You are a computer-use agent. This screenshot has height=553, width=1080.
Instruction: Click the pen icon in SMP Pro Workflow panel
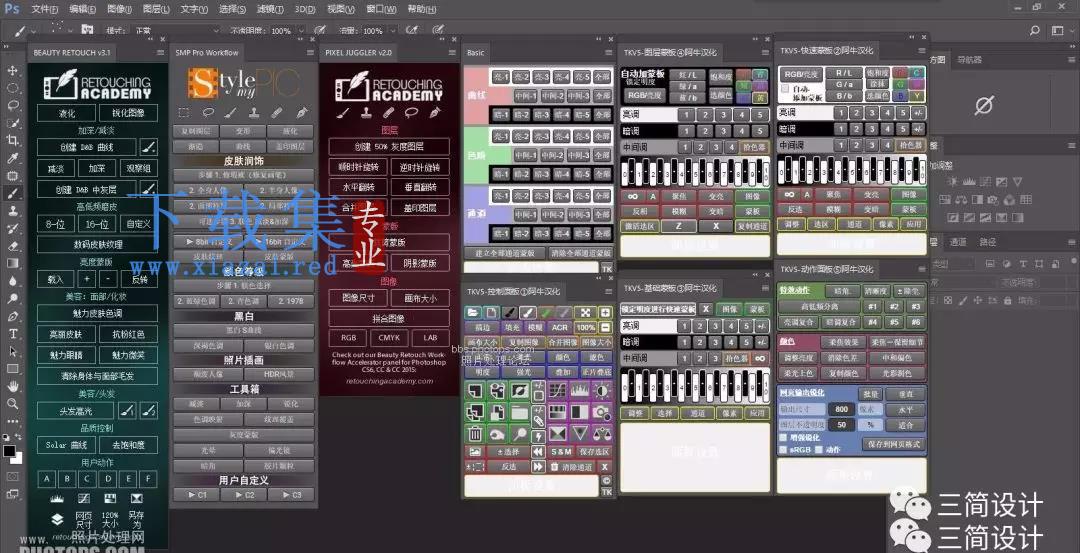[301, 112]
